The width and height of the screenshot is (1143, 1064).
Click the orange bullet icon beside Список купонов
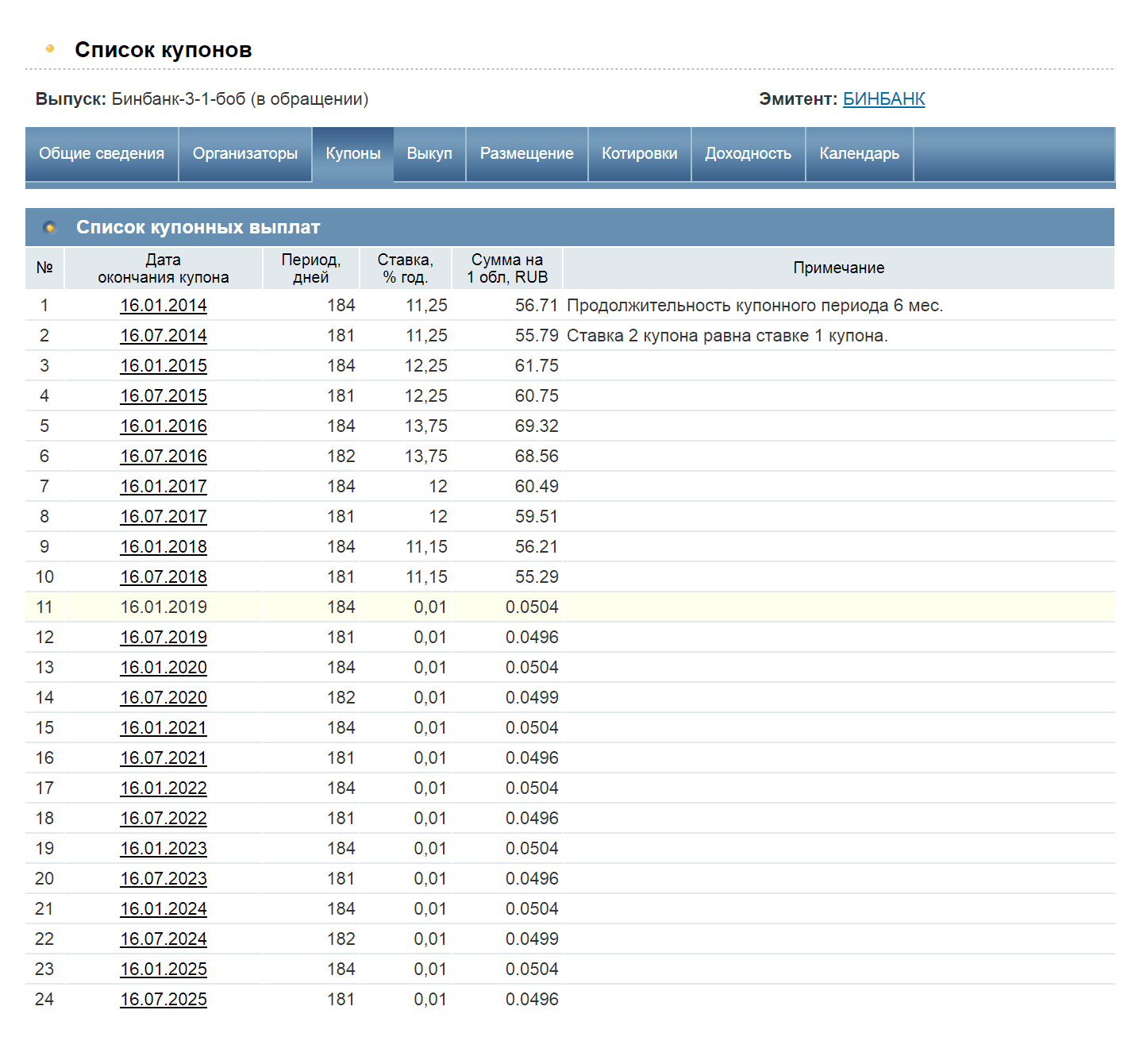click(x=50, y=49)
